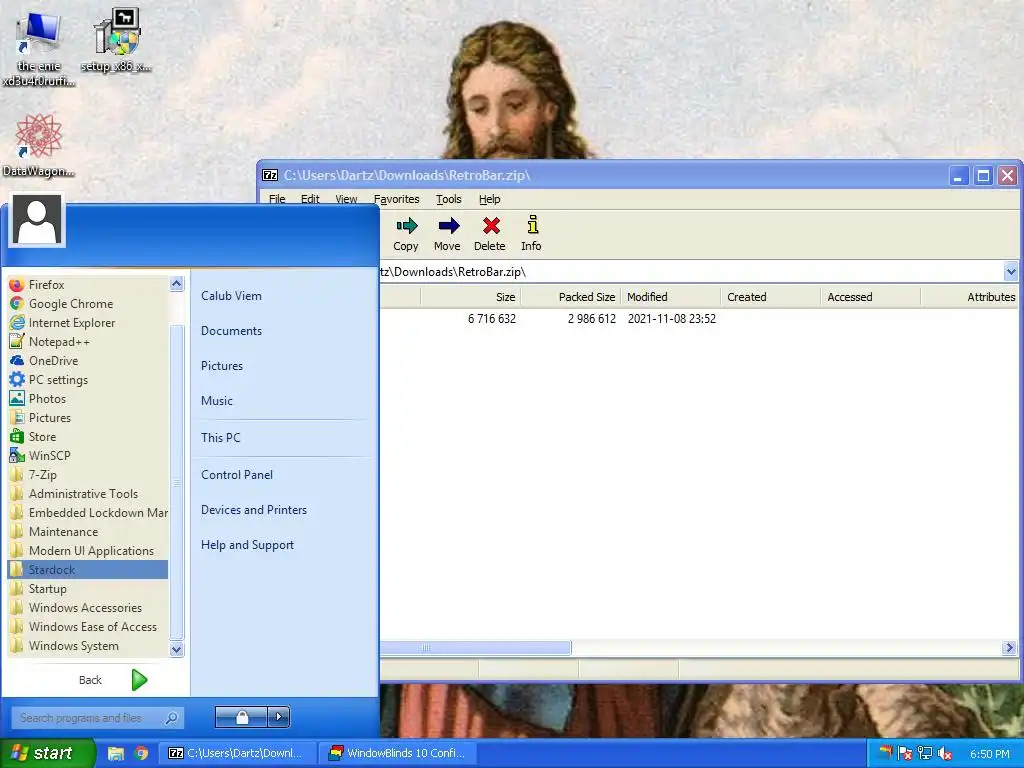Open the setup_x86 desktop installer icon
This screenshot has height=768, width=1024.
pos(116,40)
